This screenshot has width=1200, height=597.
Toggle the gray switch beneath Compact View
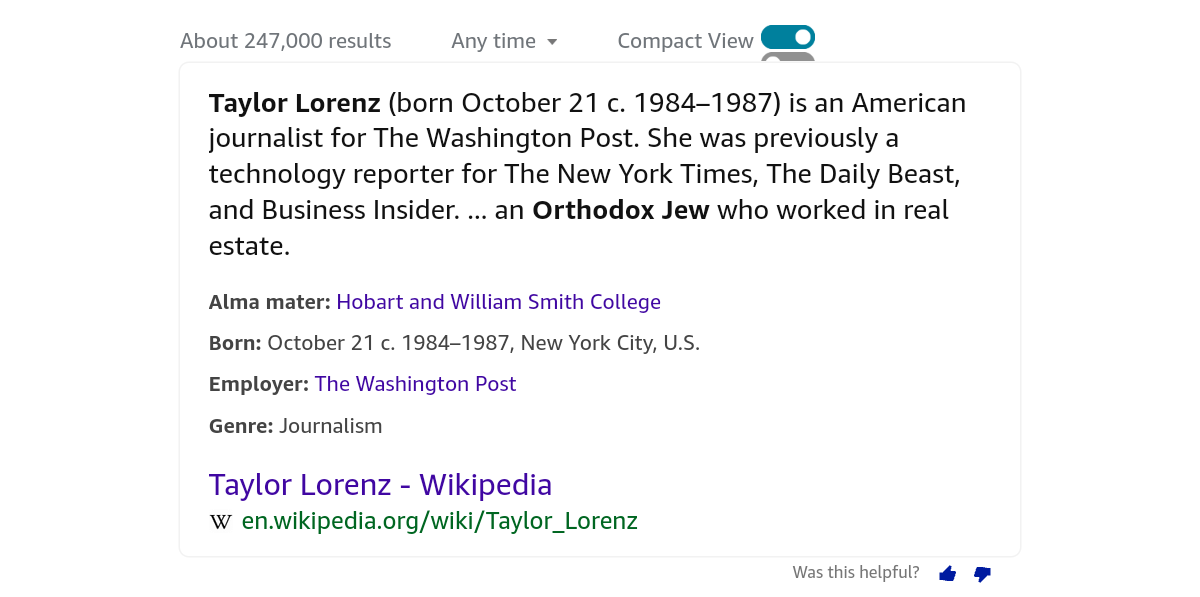[x=788, y=58]
